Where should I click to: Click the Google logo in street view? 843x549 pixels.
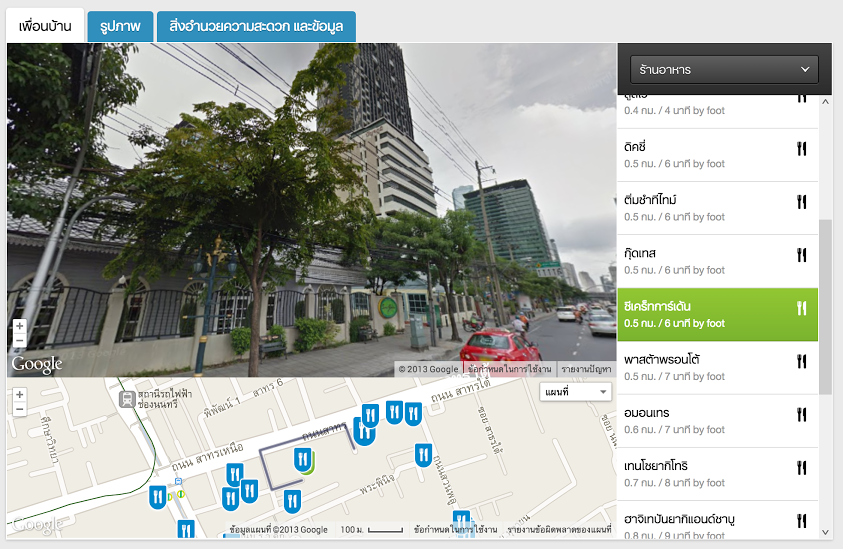tap(37, 364)
